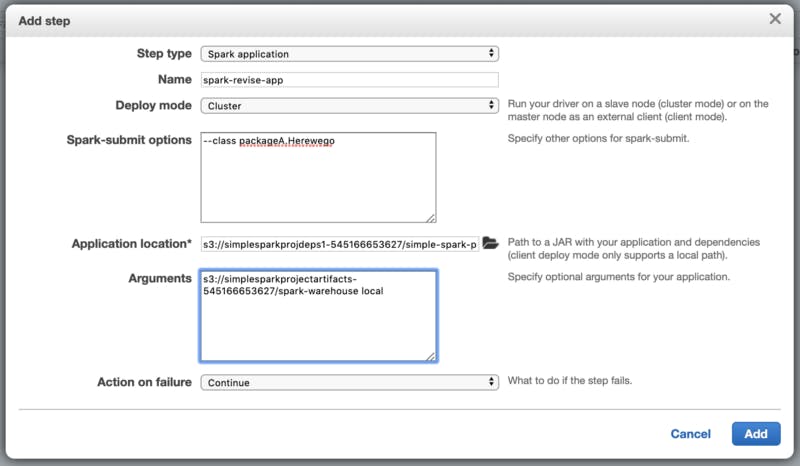Click the 'Add step' dialog title

click(44, 21)
